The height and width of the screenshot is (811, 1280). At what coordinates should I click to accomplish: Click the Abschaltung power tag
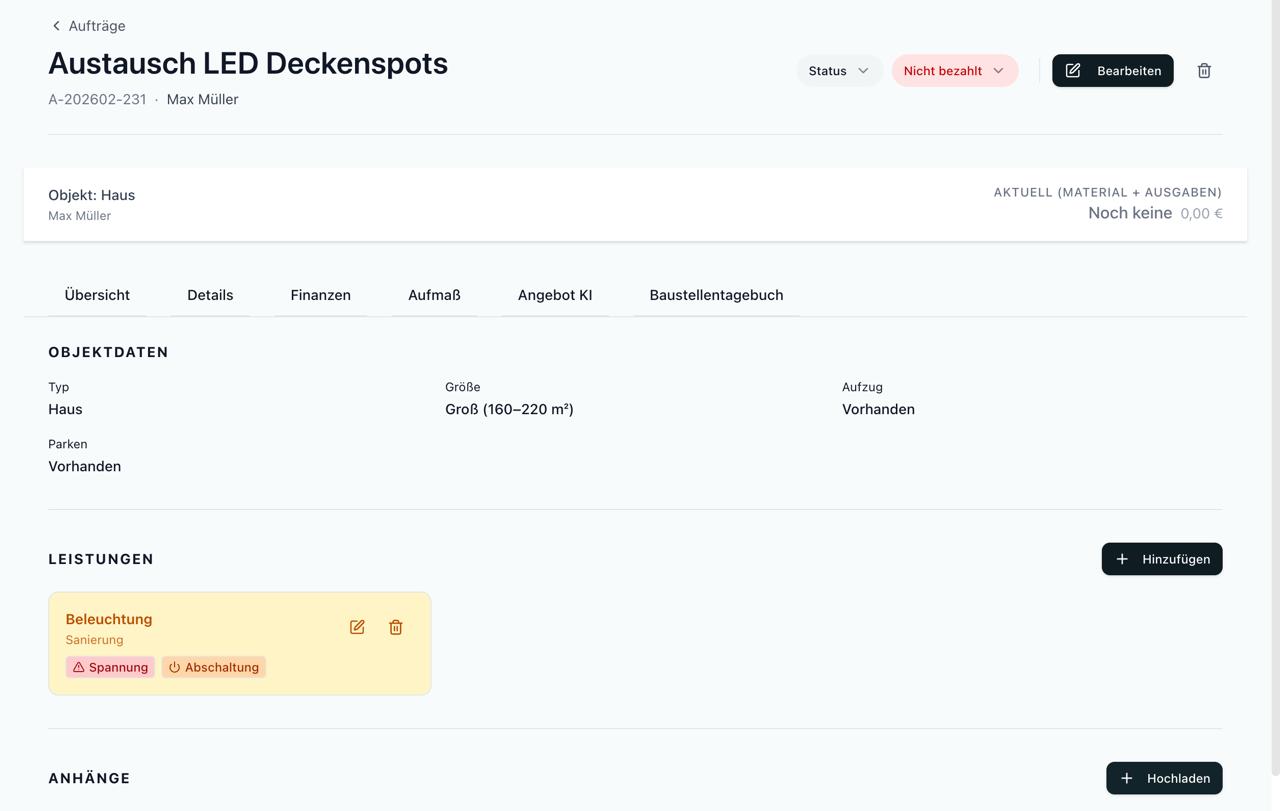[x=214, y=667]
